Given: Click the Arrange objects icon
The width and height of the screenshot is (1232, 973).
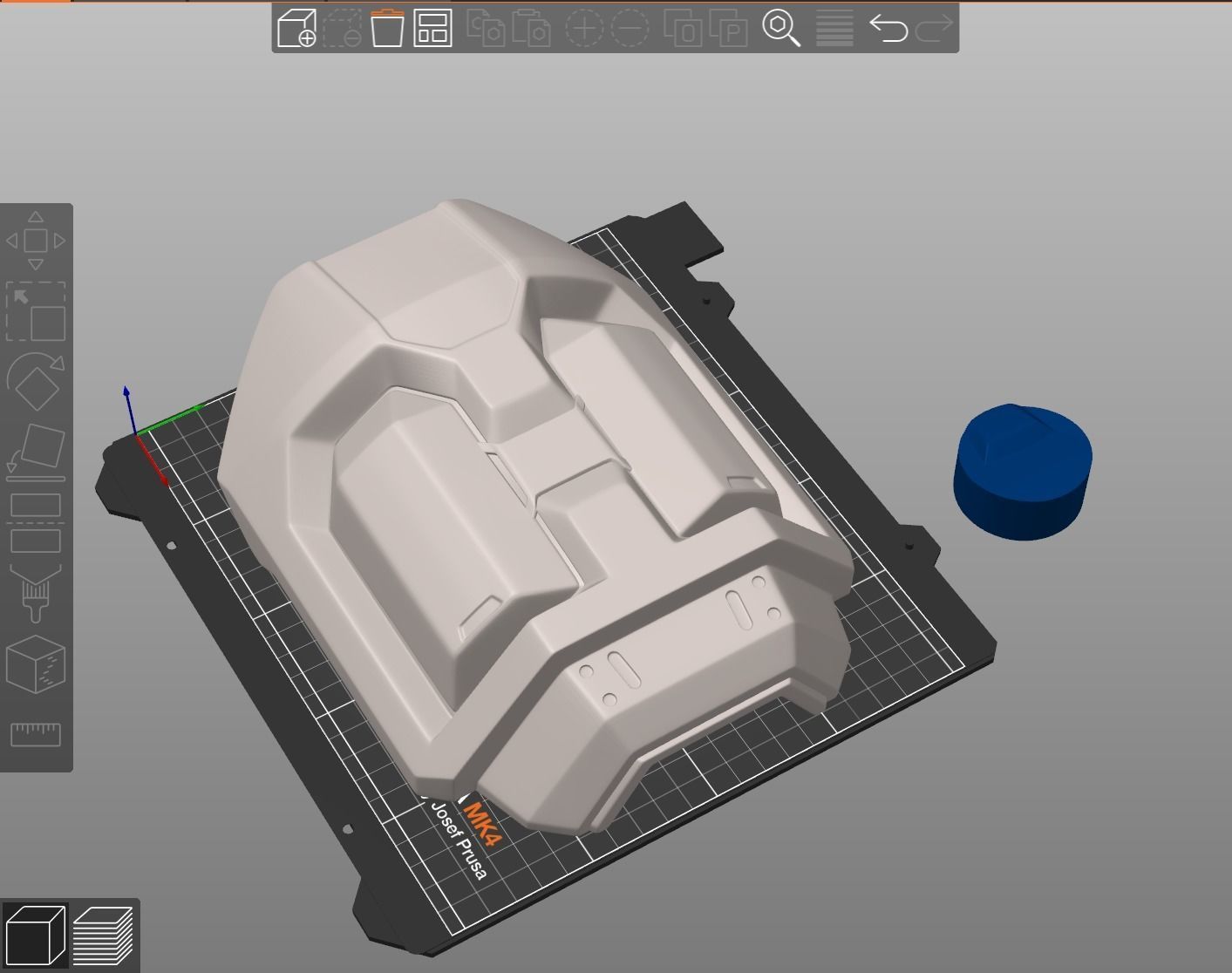Looking at the screenshot, I should point(432,28).
